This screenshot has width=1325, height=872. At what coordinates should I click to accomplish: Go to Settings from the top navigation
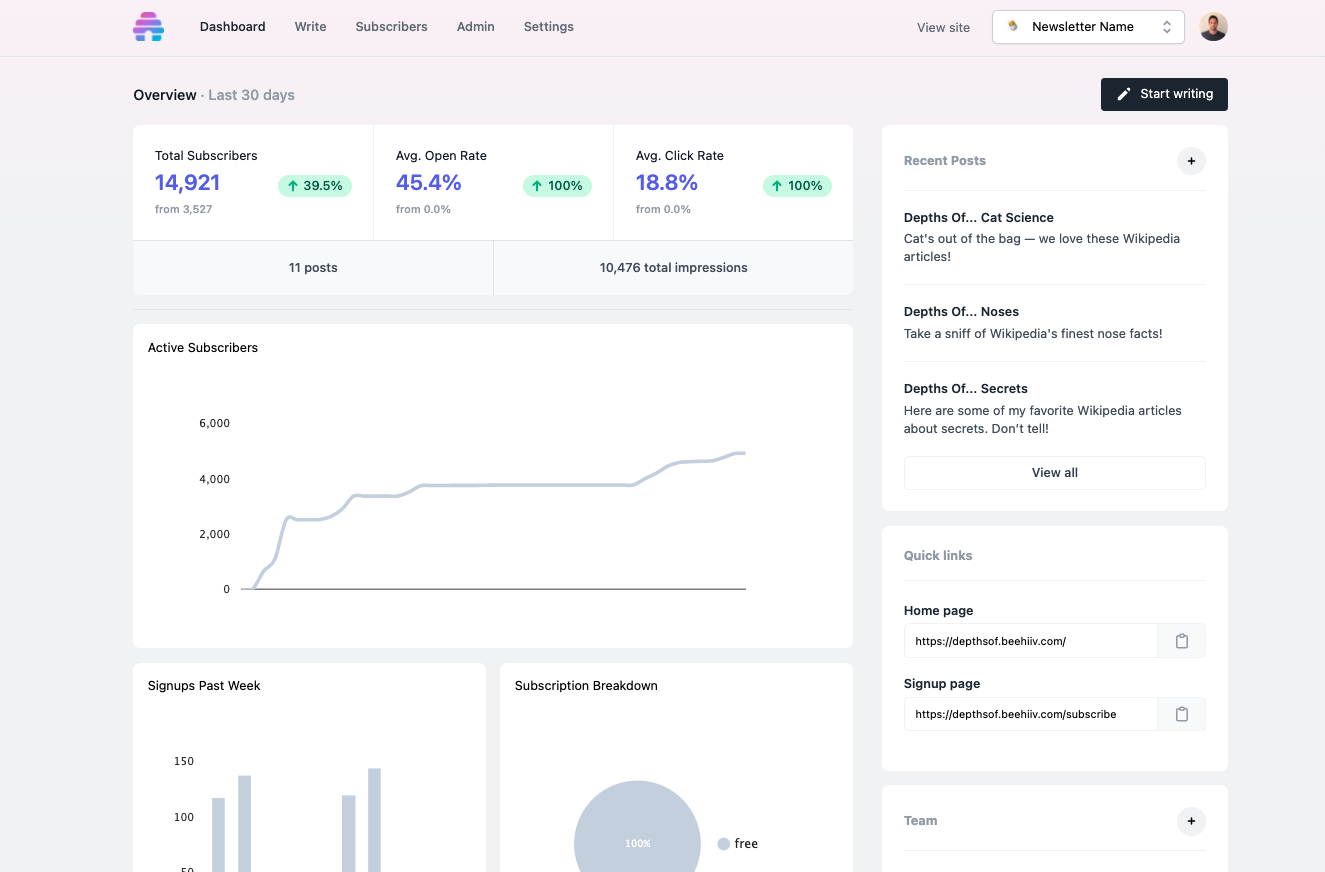pos(548,27)
